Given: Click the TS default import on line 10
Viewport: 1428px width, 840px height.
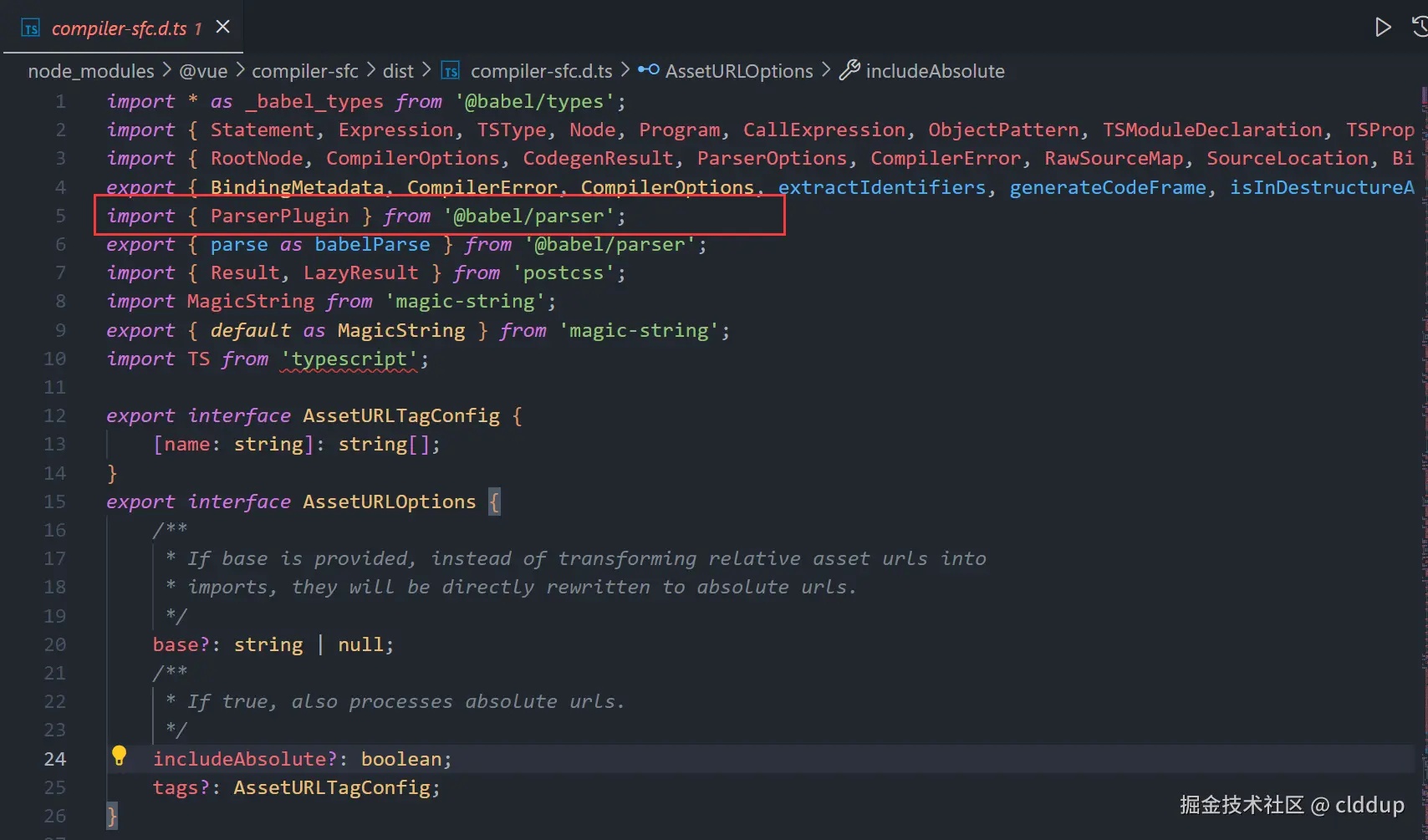Looking at the screenshot, I should 198,359.
